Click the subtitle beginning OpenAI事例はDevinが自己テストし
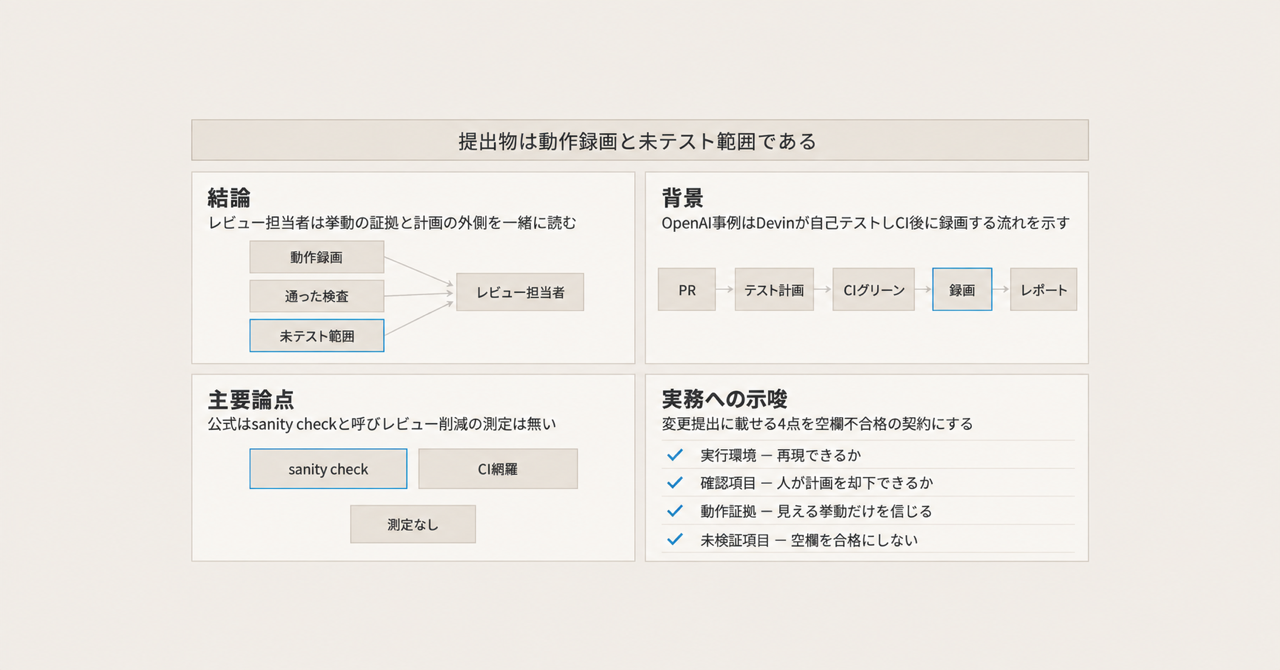This screenshot has height=670, width=1280. coord(866,223)
